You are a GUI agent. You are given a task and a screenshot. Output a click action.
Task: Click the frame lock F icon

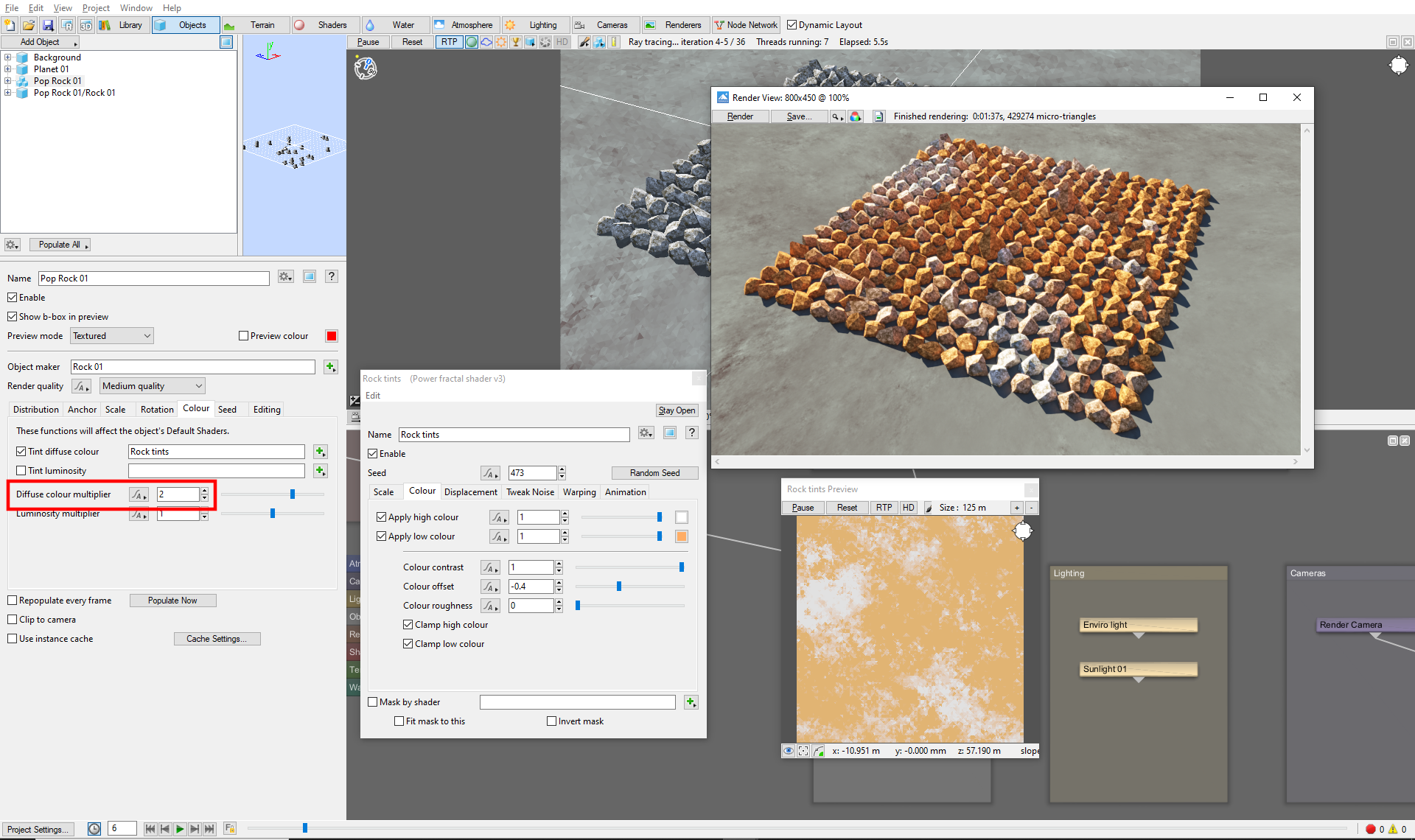click(x=230, y=829)
